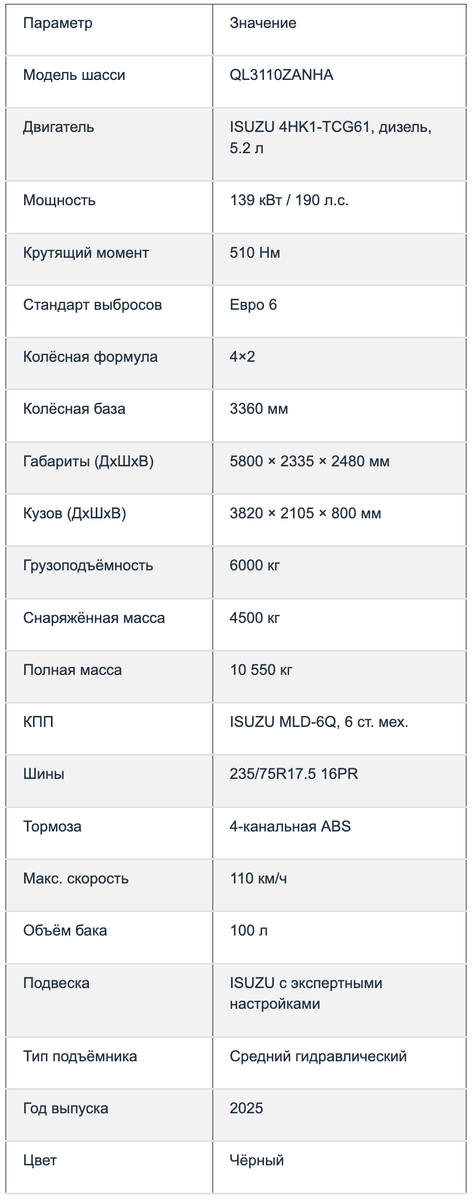The width and height of the screenshot is (472, 1200).
Task: Click the brakes value 4-канальная ABS
Action: [290, 827]
